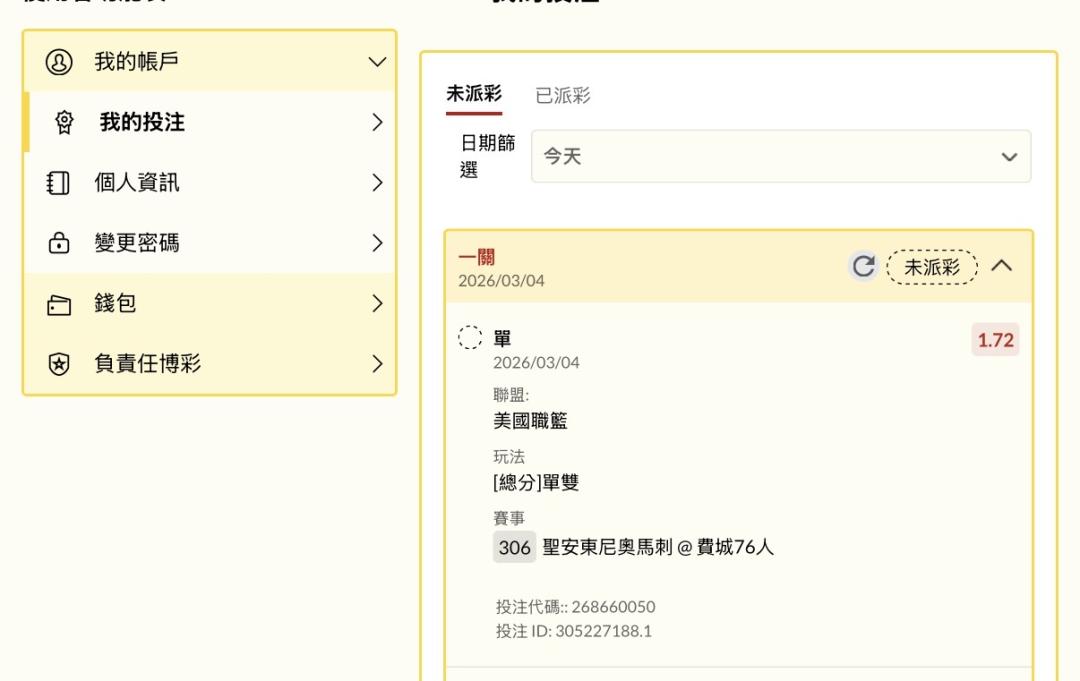Click the 我的帳戶 user profile icon

[x=59, y=62]
